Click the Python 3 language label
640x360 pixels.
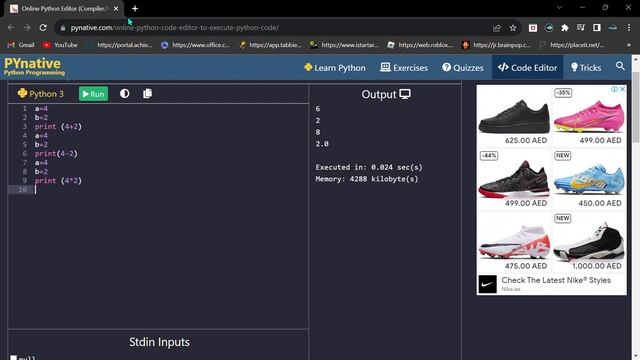40,94
